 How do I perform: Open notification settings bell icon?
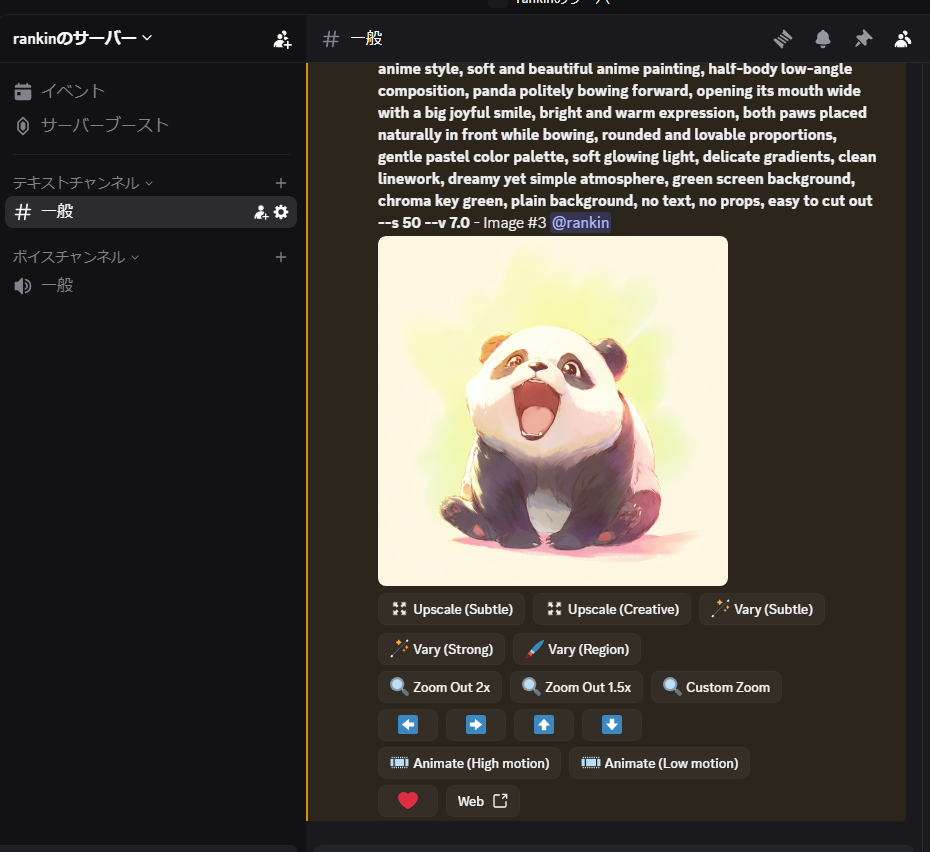click(823, 39)
